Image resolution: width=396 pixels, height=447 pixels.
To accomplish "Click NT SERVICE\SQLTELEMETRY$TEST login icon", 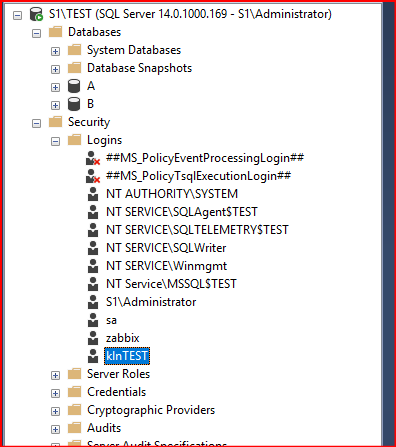I will coord(93,230).
